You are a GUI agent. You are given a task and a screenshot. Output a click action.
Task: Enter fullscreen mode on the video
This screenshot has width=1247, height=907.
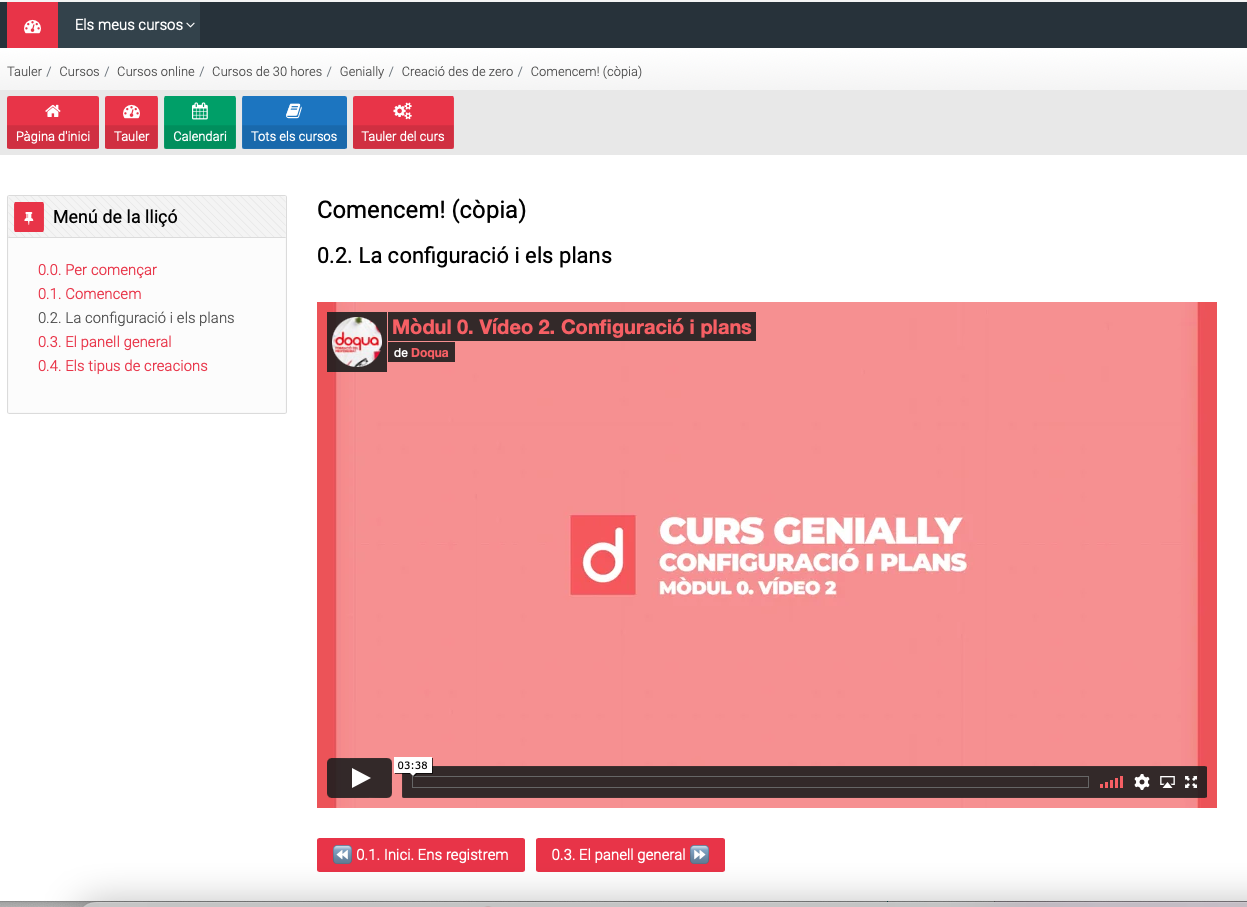[1191, 782]
